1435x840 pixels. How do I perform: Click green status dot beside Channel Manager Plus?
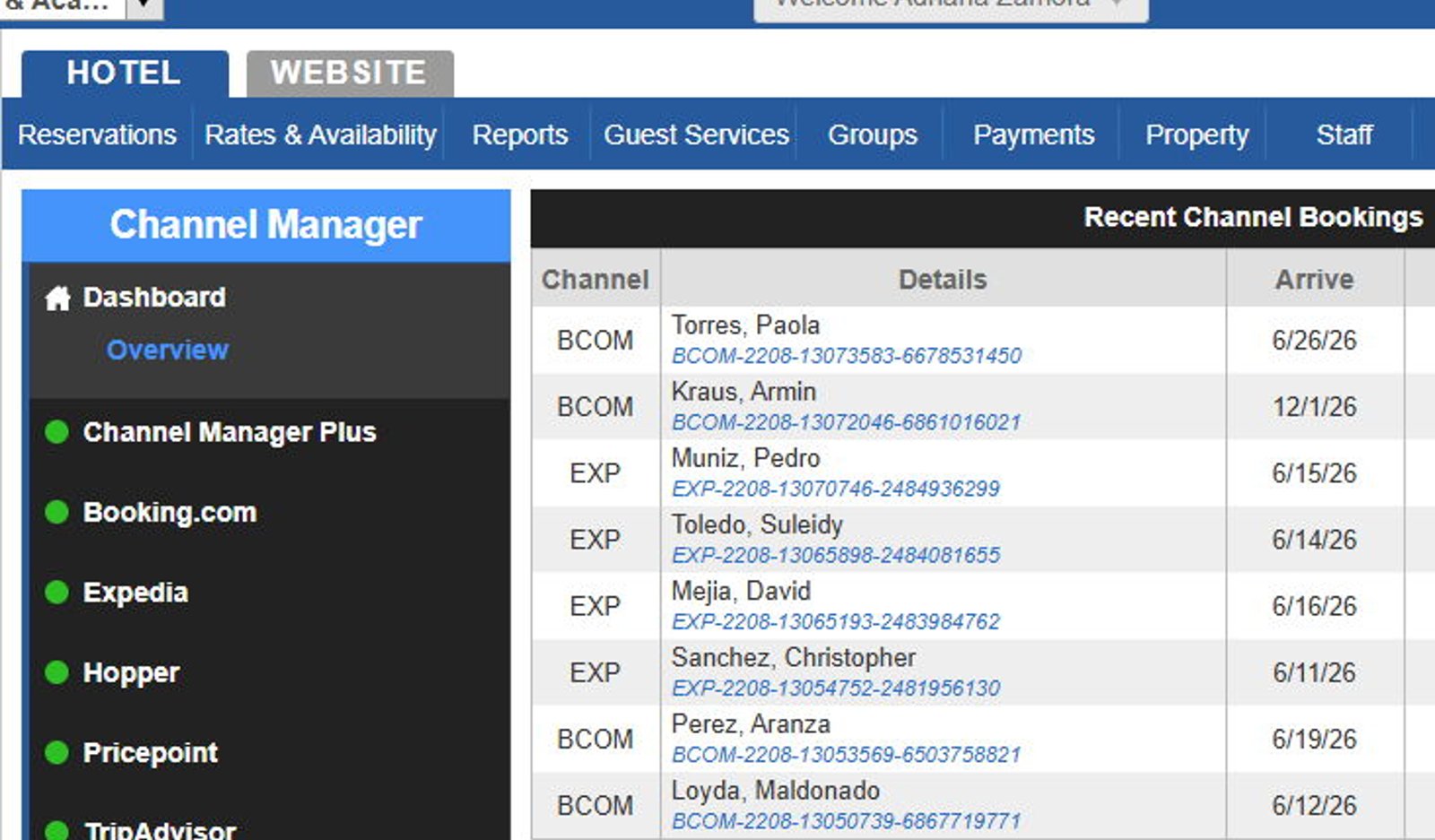click(x=57, y=432)
